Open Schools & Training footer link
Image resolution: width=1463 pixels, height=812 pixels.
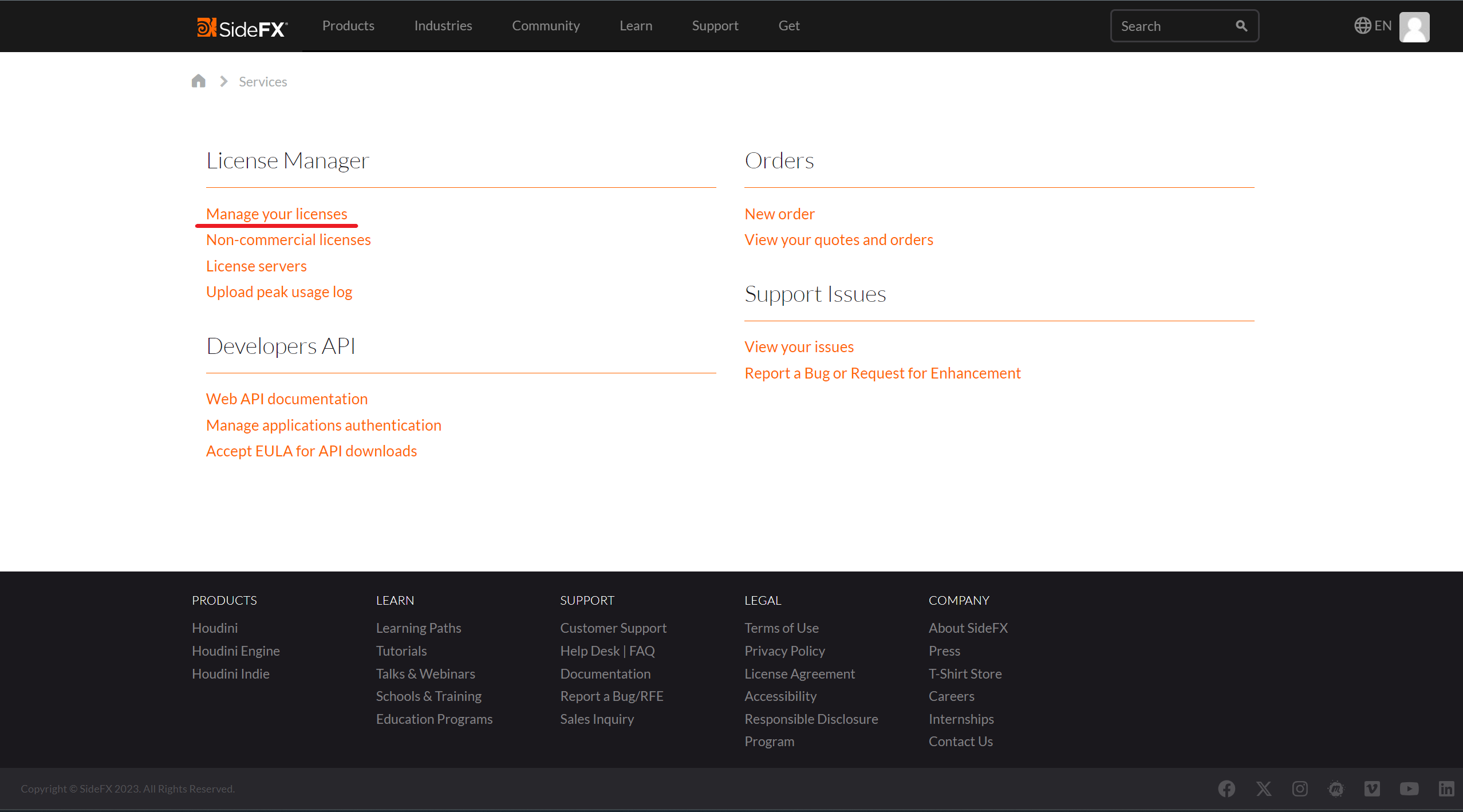click(x=429, y=696)
